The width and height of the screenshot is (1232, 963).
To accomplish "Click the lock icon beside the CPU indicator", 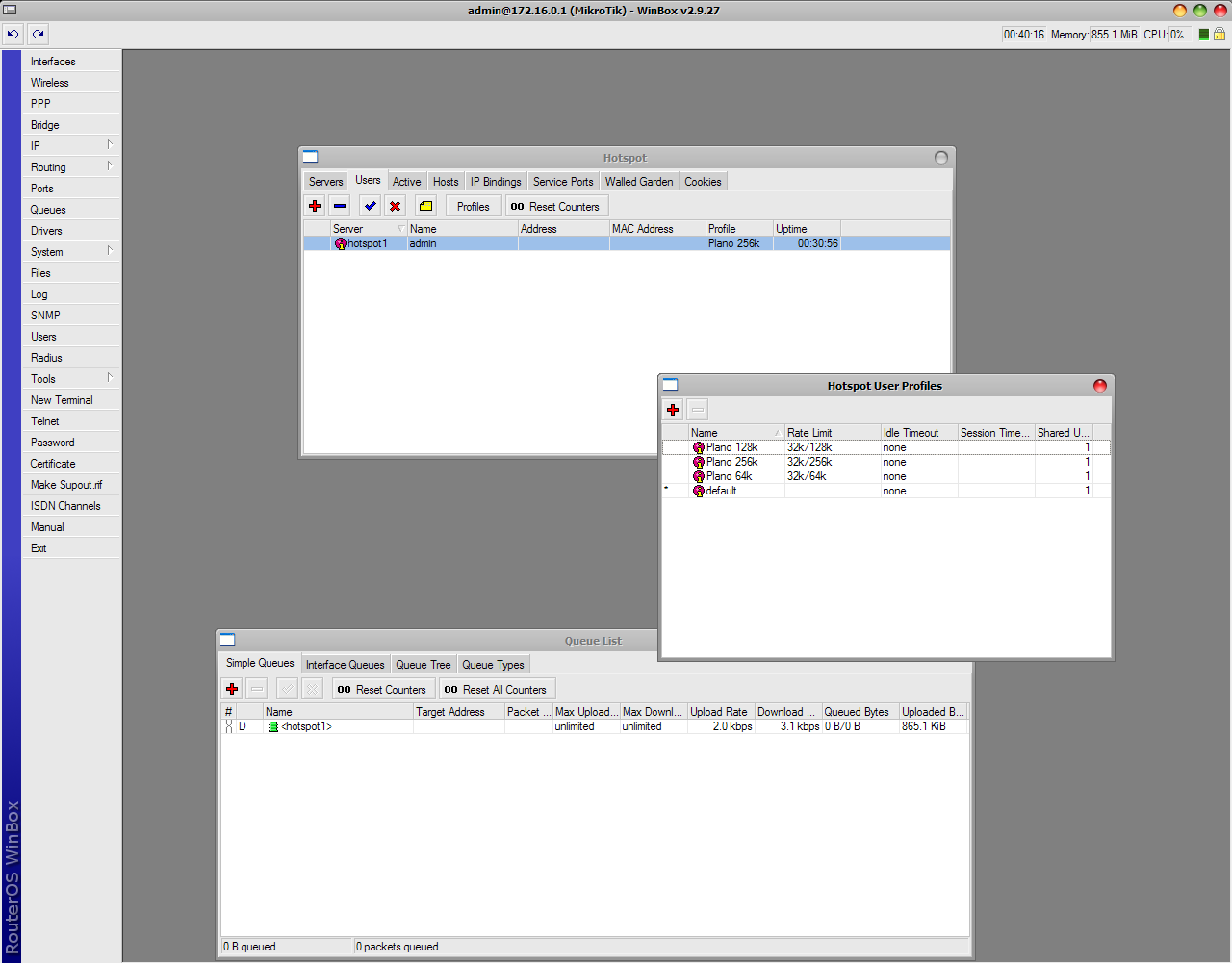I will 1219,35.
